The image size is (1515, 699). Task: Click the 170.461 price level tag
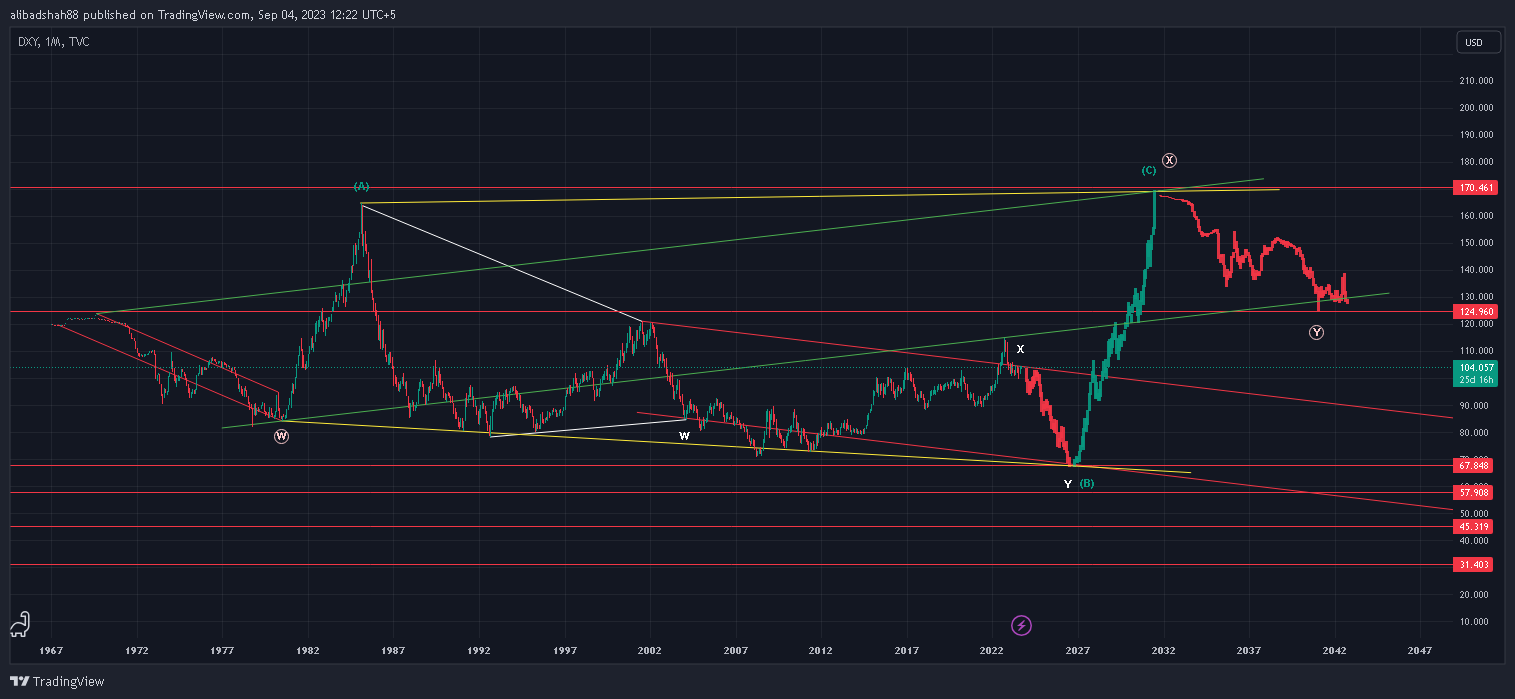point(1477,187)
